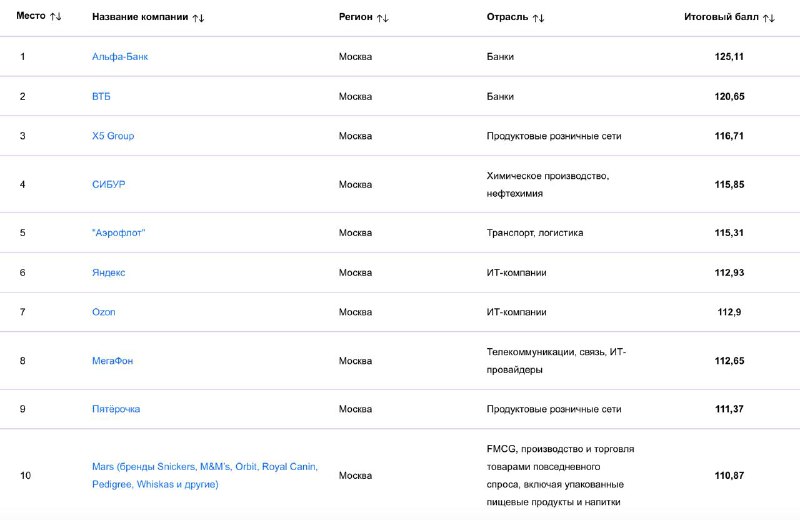Select the score 125,11 cell

[730, 57]
